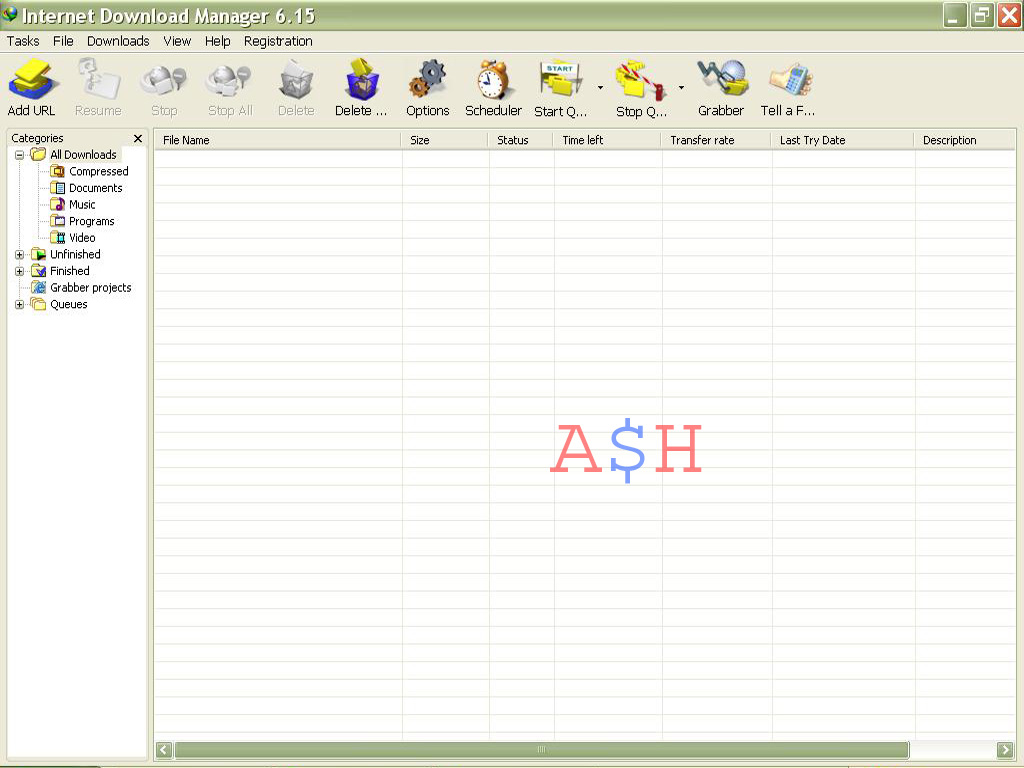Minimize the Internet Download Manager window
The width and height of the screenshot is (1024, 768).
pos(954,15)
